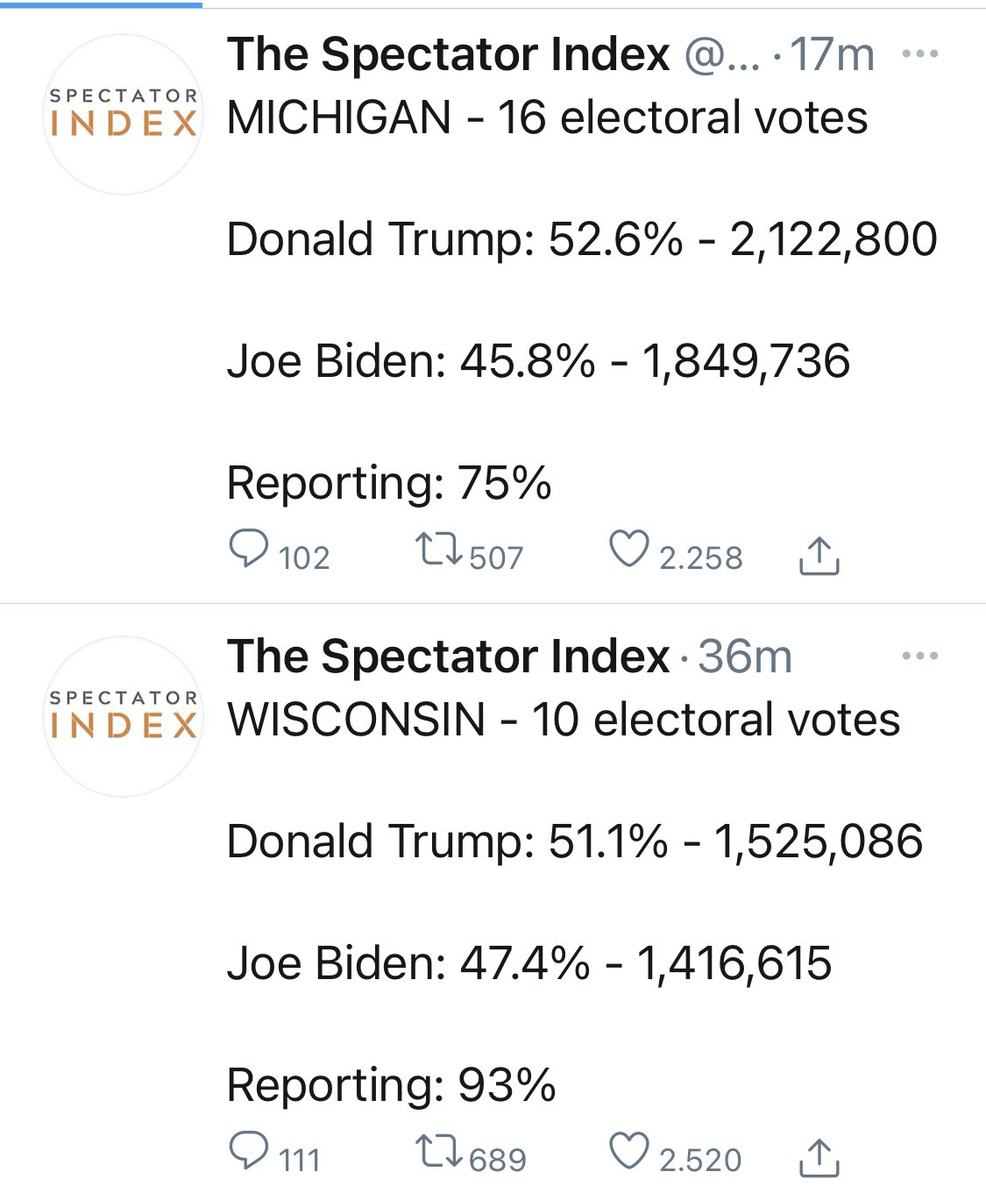Open Spectator Index avatar on Michigan tweet
The image size is (986, 1200).
coord(123,114)
